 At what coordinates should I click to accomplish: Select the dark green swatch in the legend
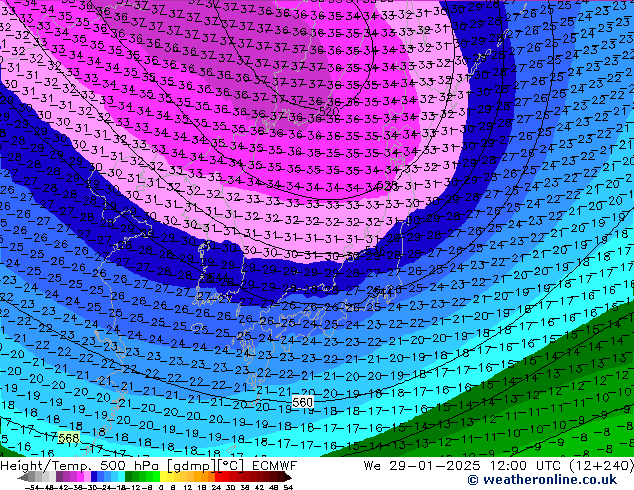click(x=129, y=476)
